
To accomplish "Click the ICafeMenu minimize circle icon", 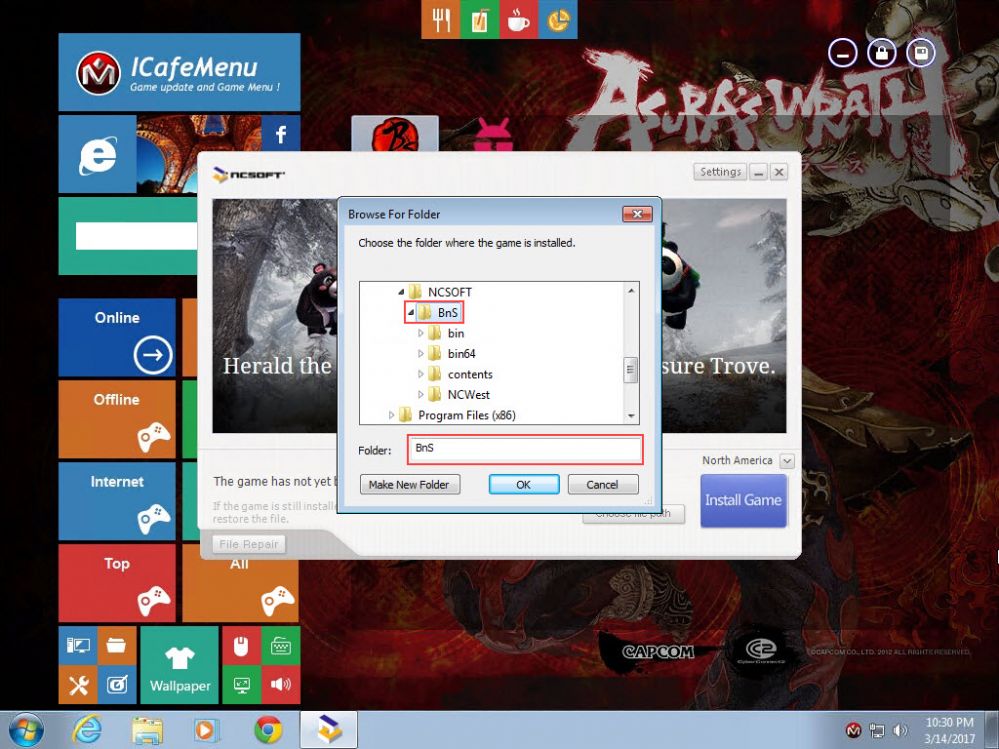I will [x=843, y=54].
